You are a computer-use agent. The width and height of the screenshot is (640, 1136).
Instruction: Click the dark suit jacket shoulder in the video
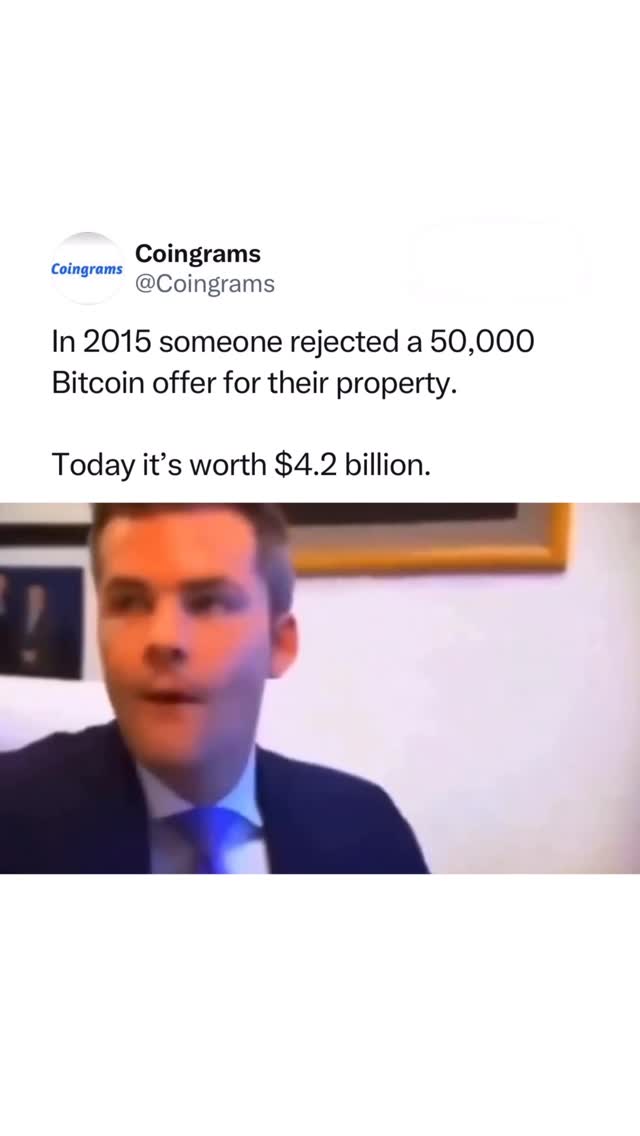[65, 797]
